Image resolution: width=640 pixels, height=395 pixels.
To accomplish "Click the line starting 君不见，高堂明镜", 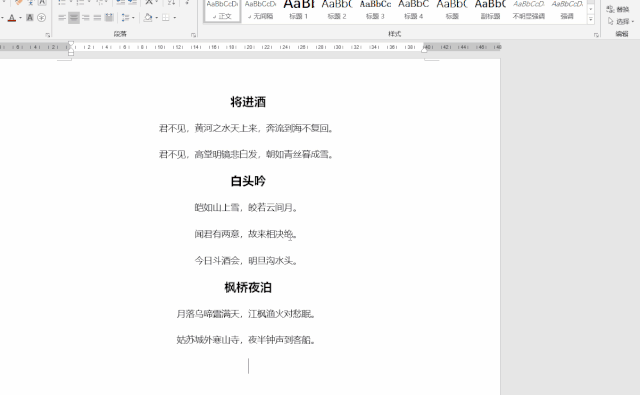I will point(246,155).
